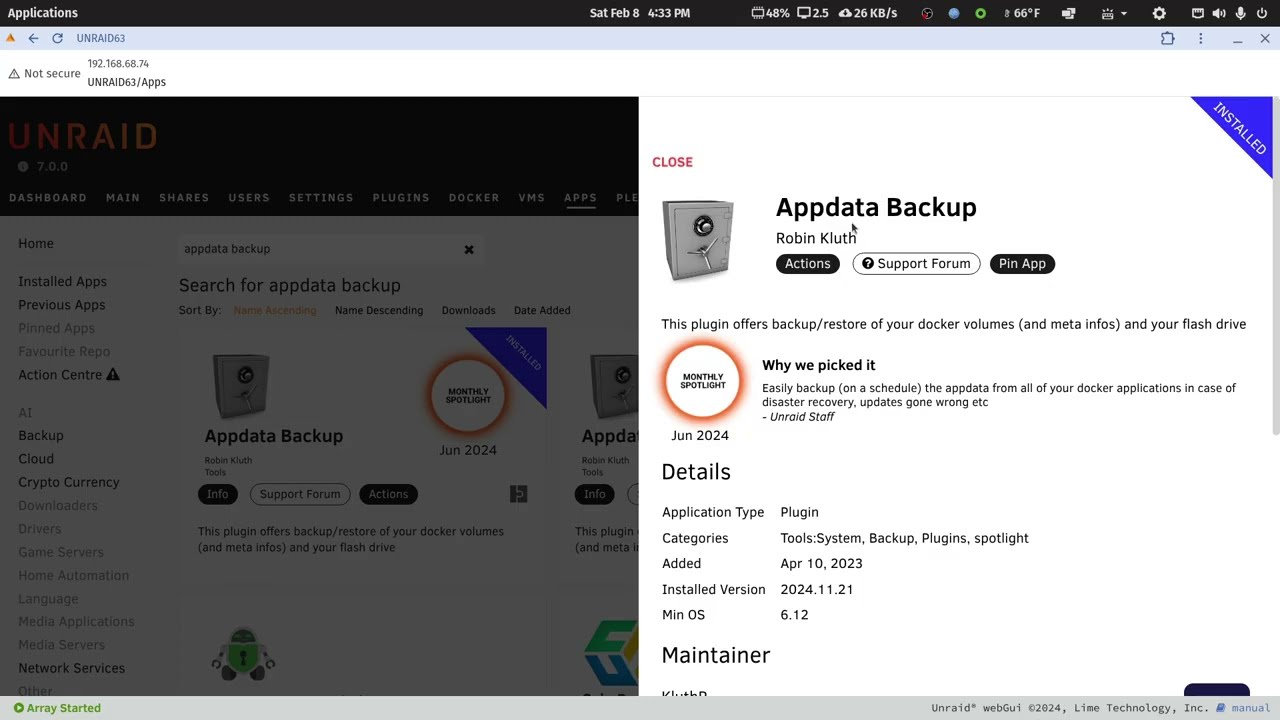Viewport: 1280px width, 720px height.
Task: Open Actions on the first Appdata Backup card
Action: (x=388, y=494)
